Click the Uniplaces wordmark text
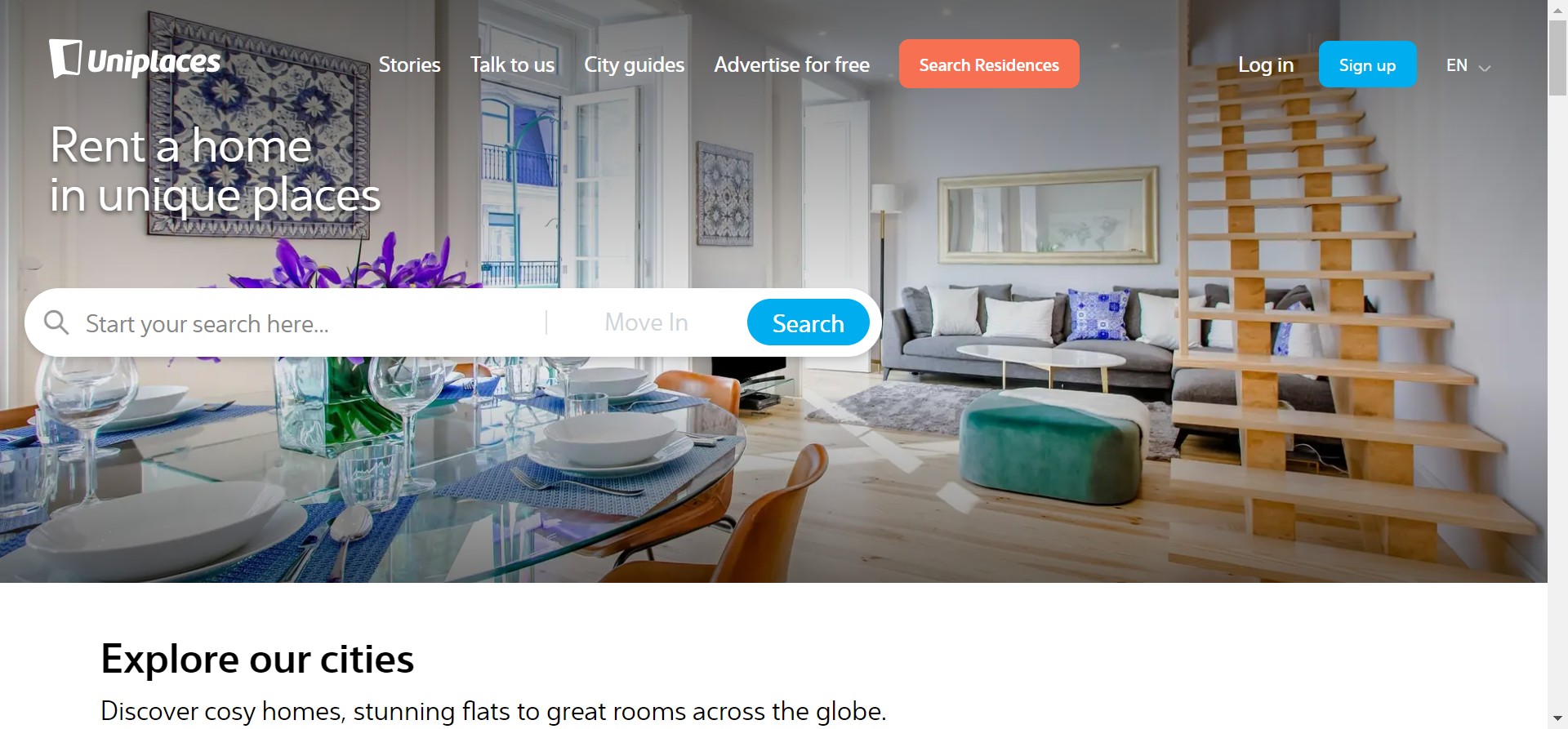Image resolution: width=1568 pixels, height=729 pixels. pos(154,62)
